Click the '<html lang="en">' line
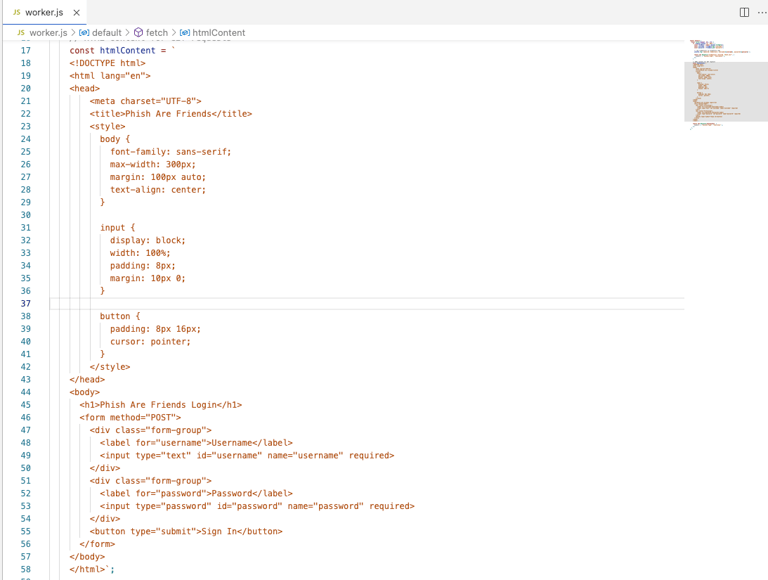Screen dimensions: 768x580 [x=110, y=76]
